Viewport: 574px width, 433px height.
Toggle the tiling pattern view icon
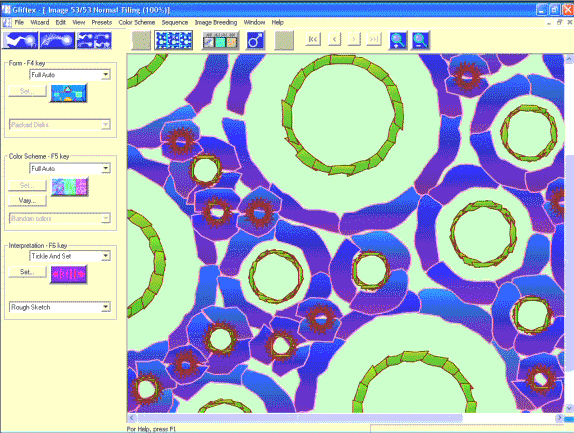point(174,40)
